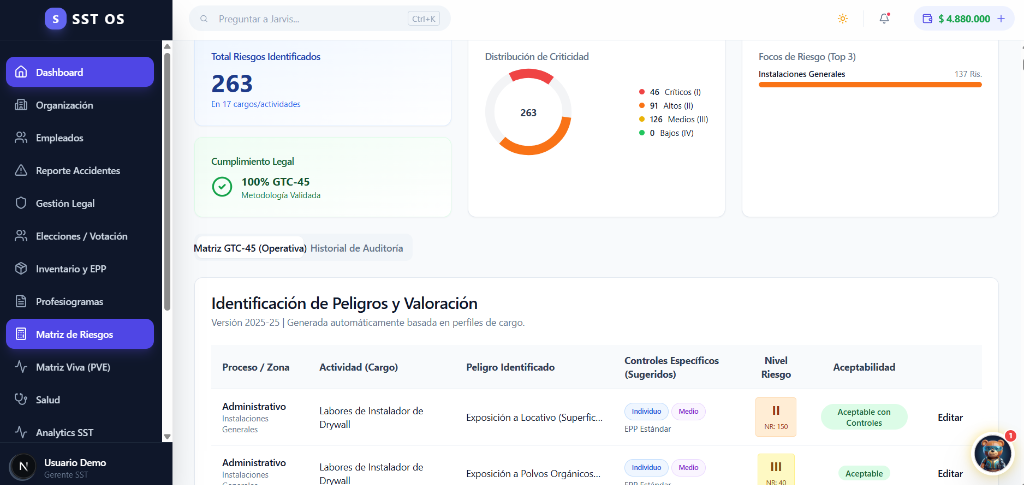Click the orange Instalaciones Generales risk bar

870,85
